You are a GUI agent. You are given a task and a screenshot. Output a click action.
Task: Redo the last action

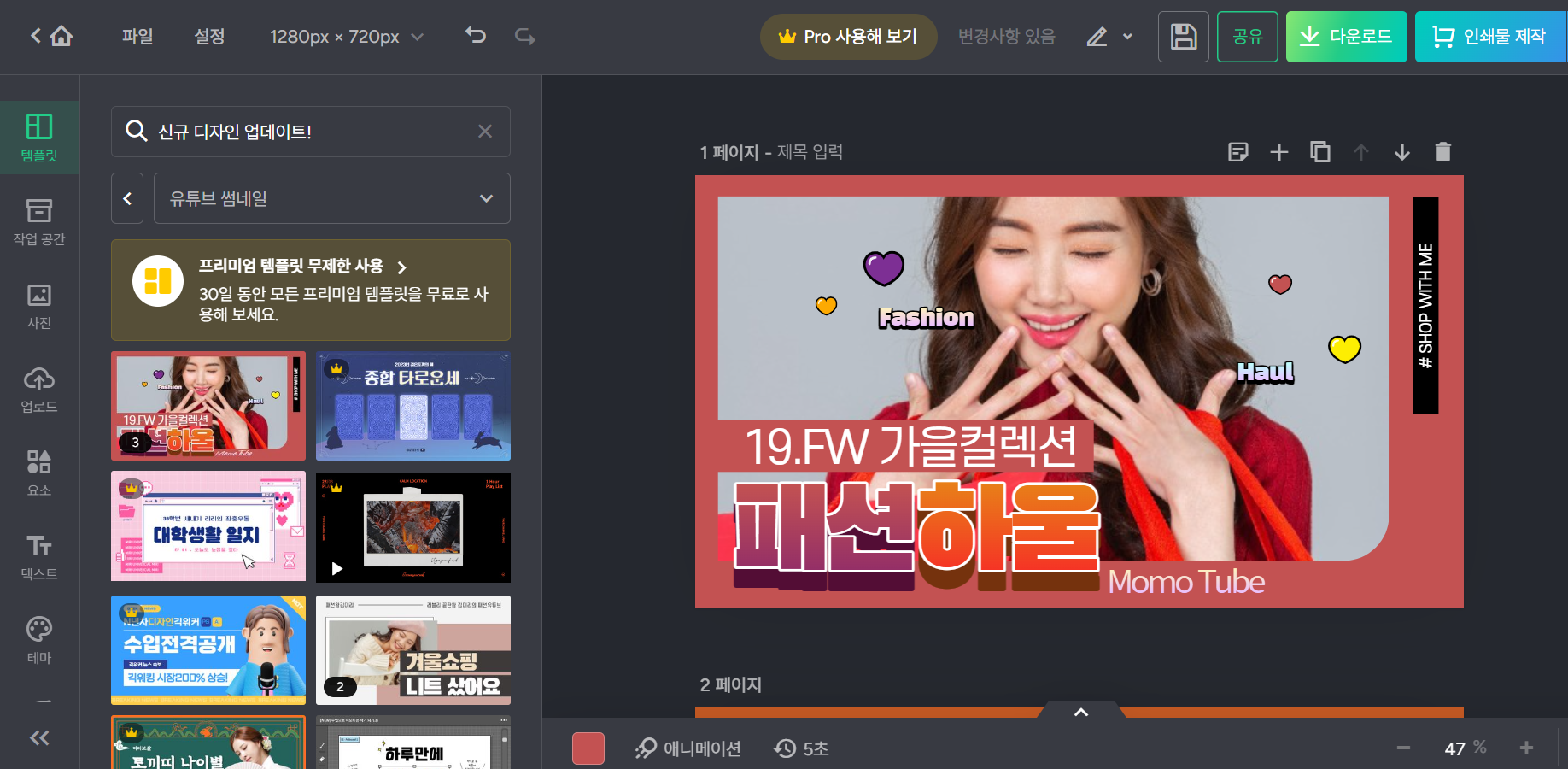524,36
